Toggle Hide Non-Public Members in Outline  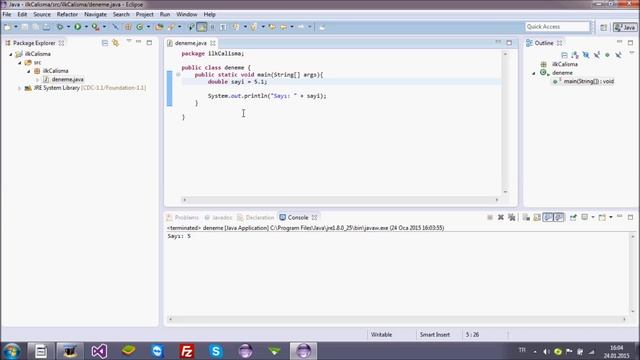607,55
